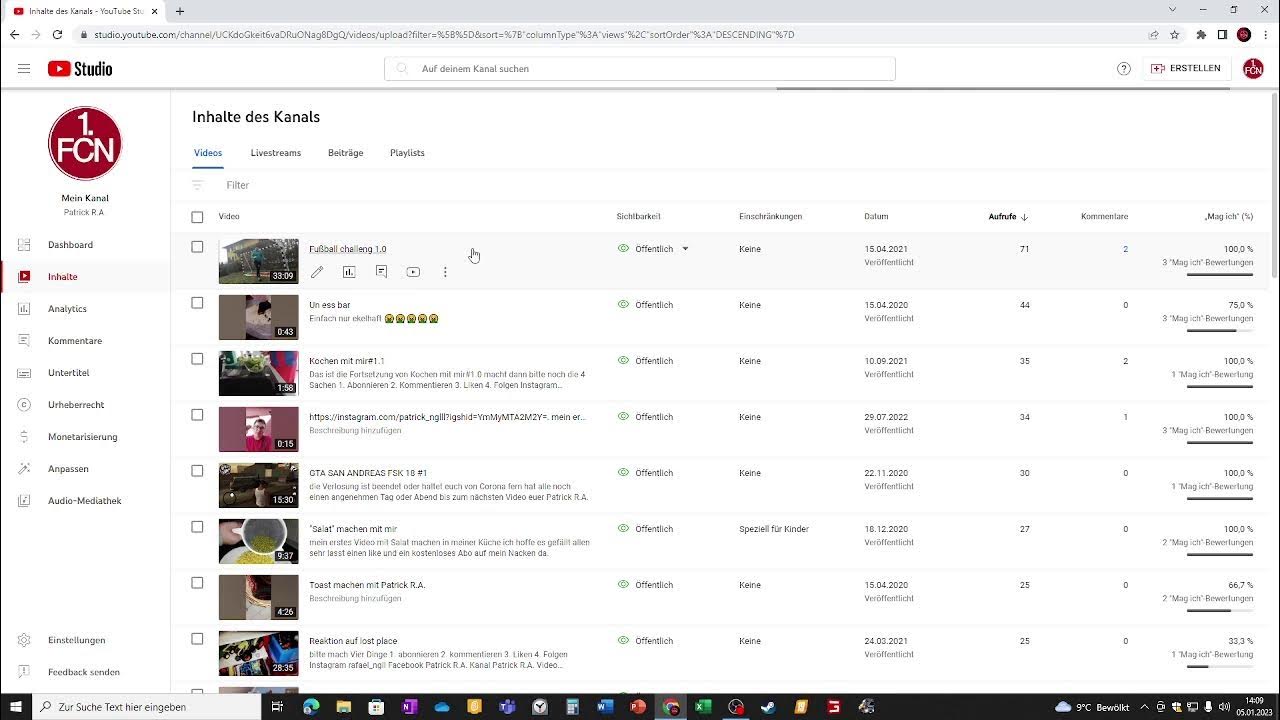Open Chrome extensions puzzle icon

1201,34
